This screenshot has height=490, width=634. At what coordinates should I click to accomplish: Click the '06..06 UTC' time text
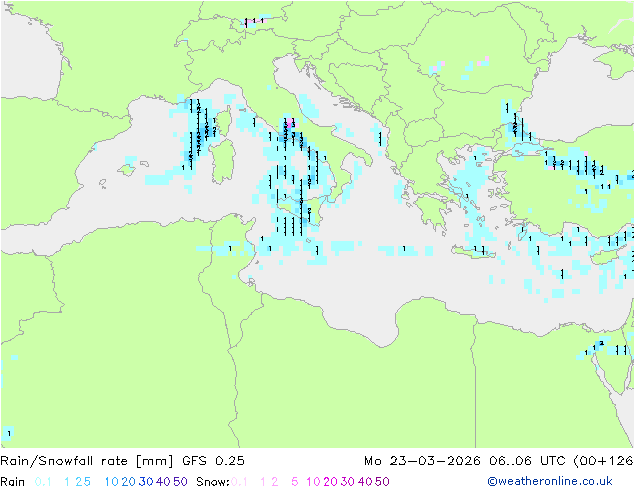pos(528,461)
